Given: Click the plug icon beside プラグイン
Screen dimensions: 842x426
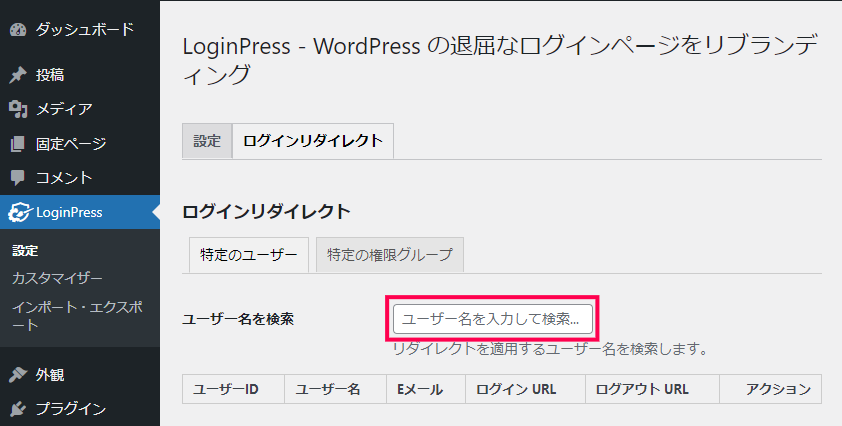Looking at the screenshot, I should point(18,409).
